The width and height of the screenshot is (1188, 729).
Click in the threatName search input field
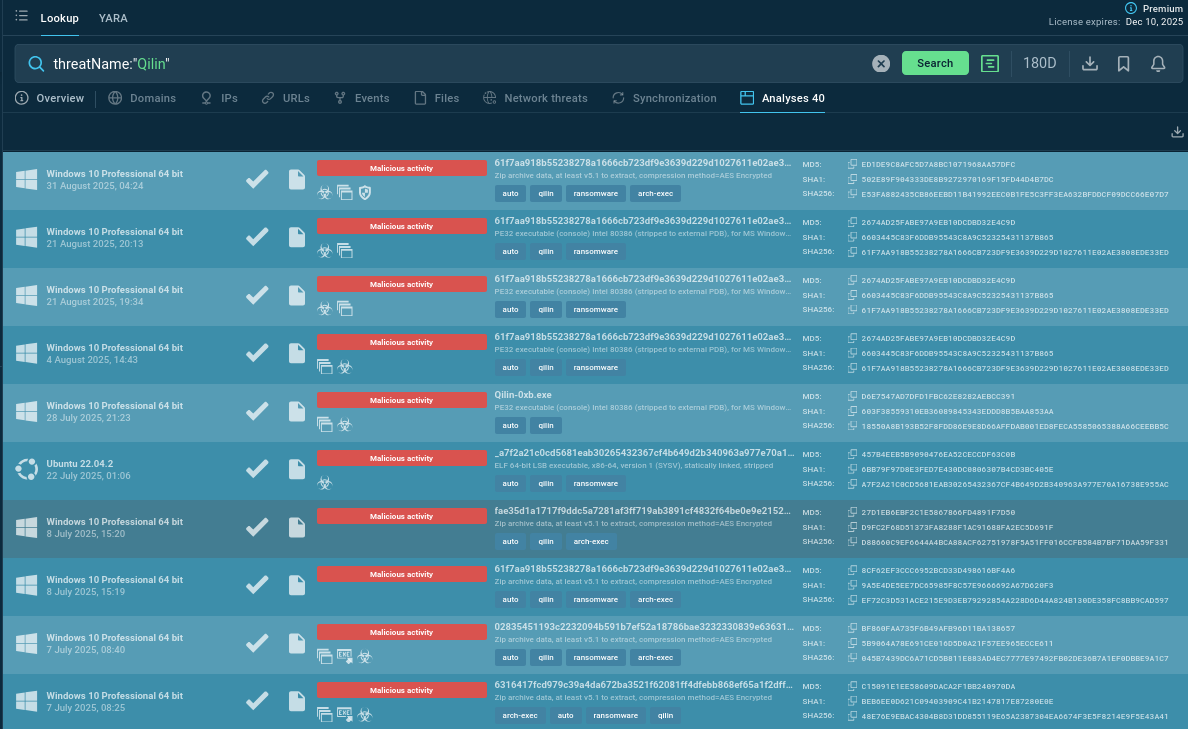point(450,63)
